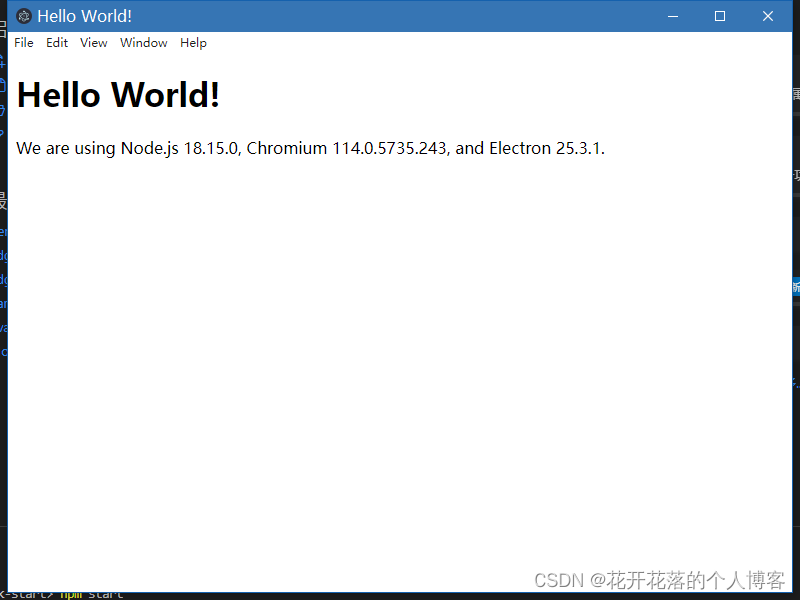Open the Window menu

(x=143, y=43)
